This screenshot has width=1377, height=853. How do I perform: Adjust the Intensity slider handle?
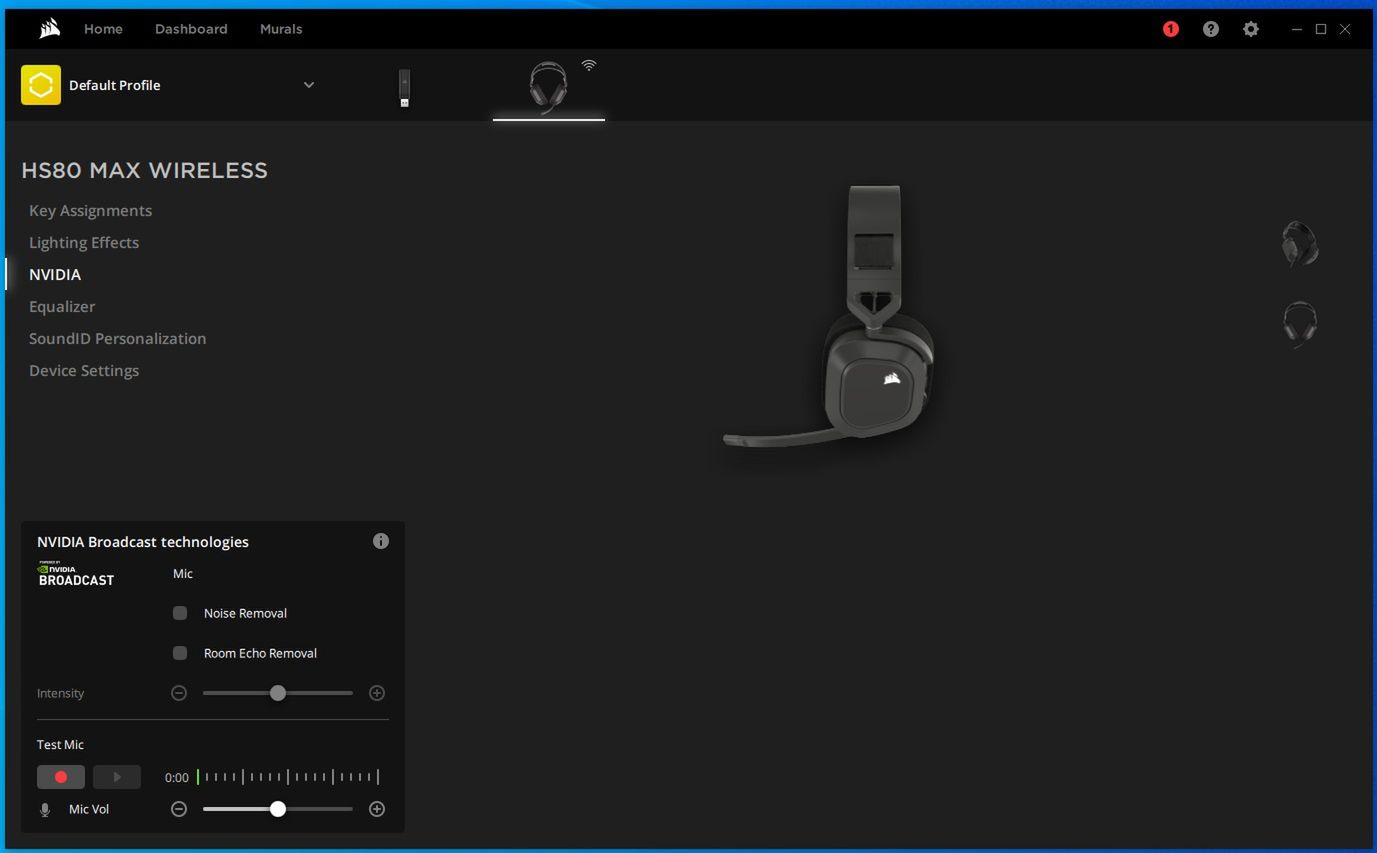pyautogui.click(x=278, y=693)
